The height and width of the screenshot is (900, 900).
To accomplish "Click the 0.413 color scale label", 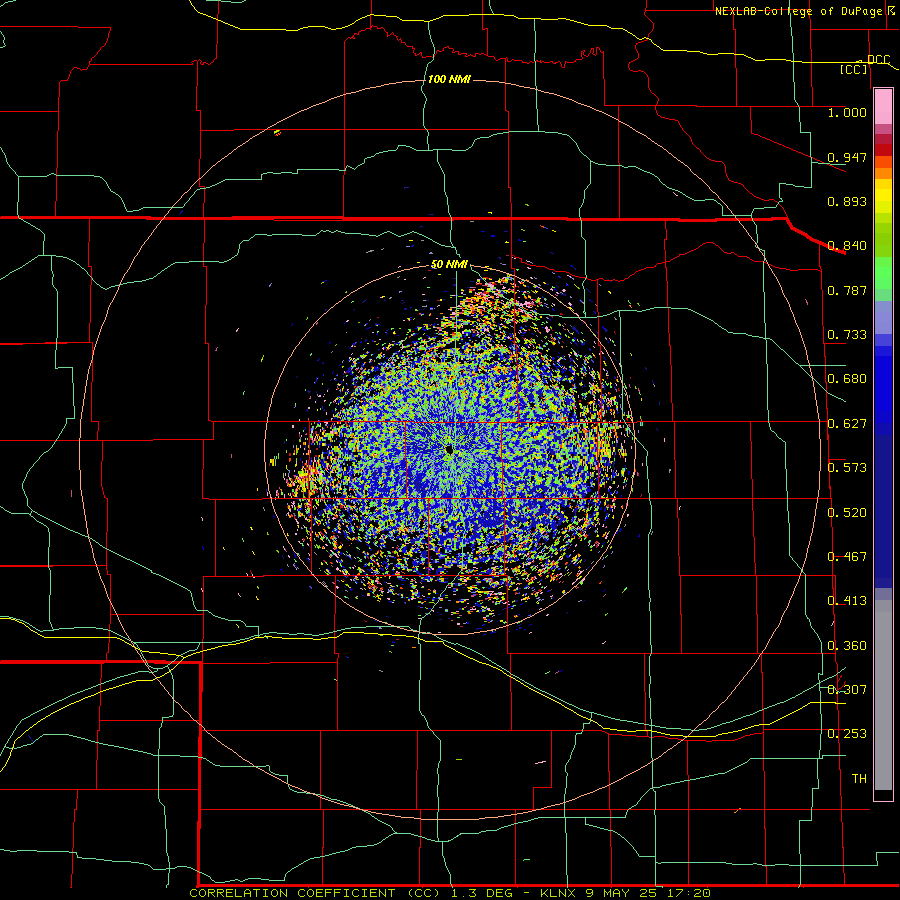I will point(847,601).
